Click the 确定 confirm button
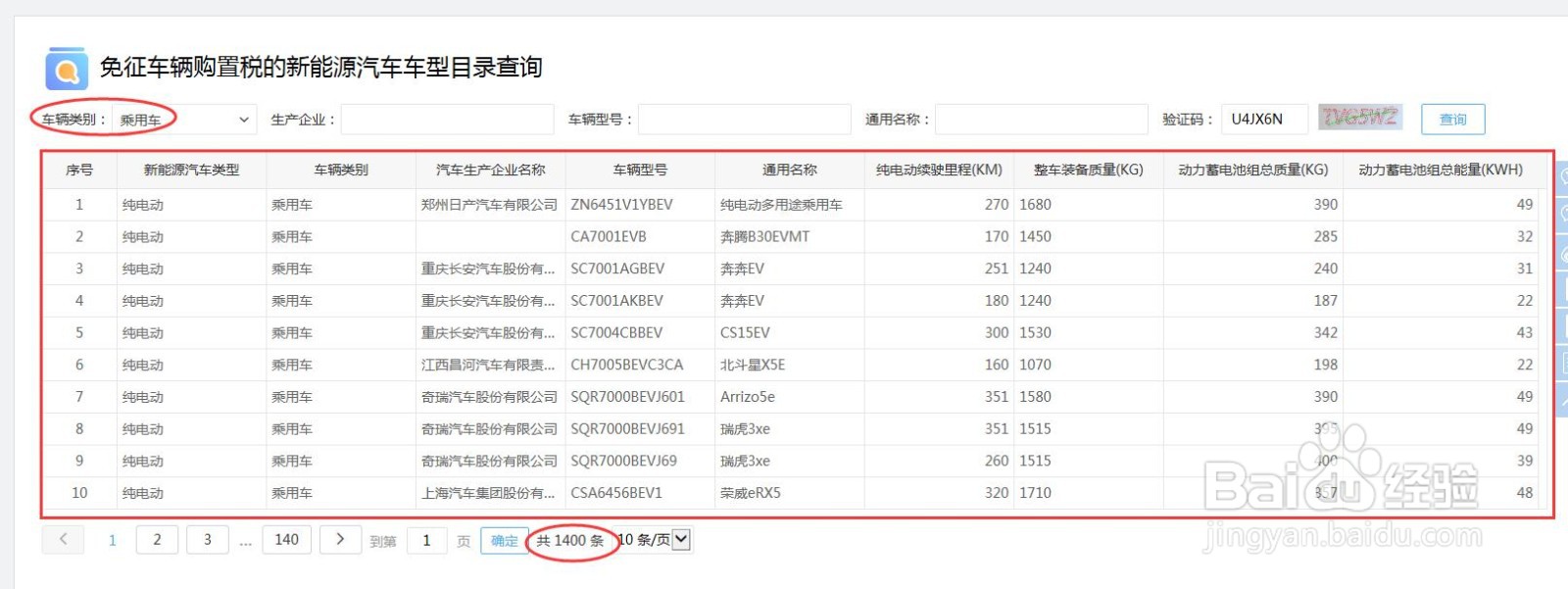The height and width of the screenshot is (589, 1568). (x=505, y=541)
